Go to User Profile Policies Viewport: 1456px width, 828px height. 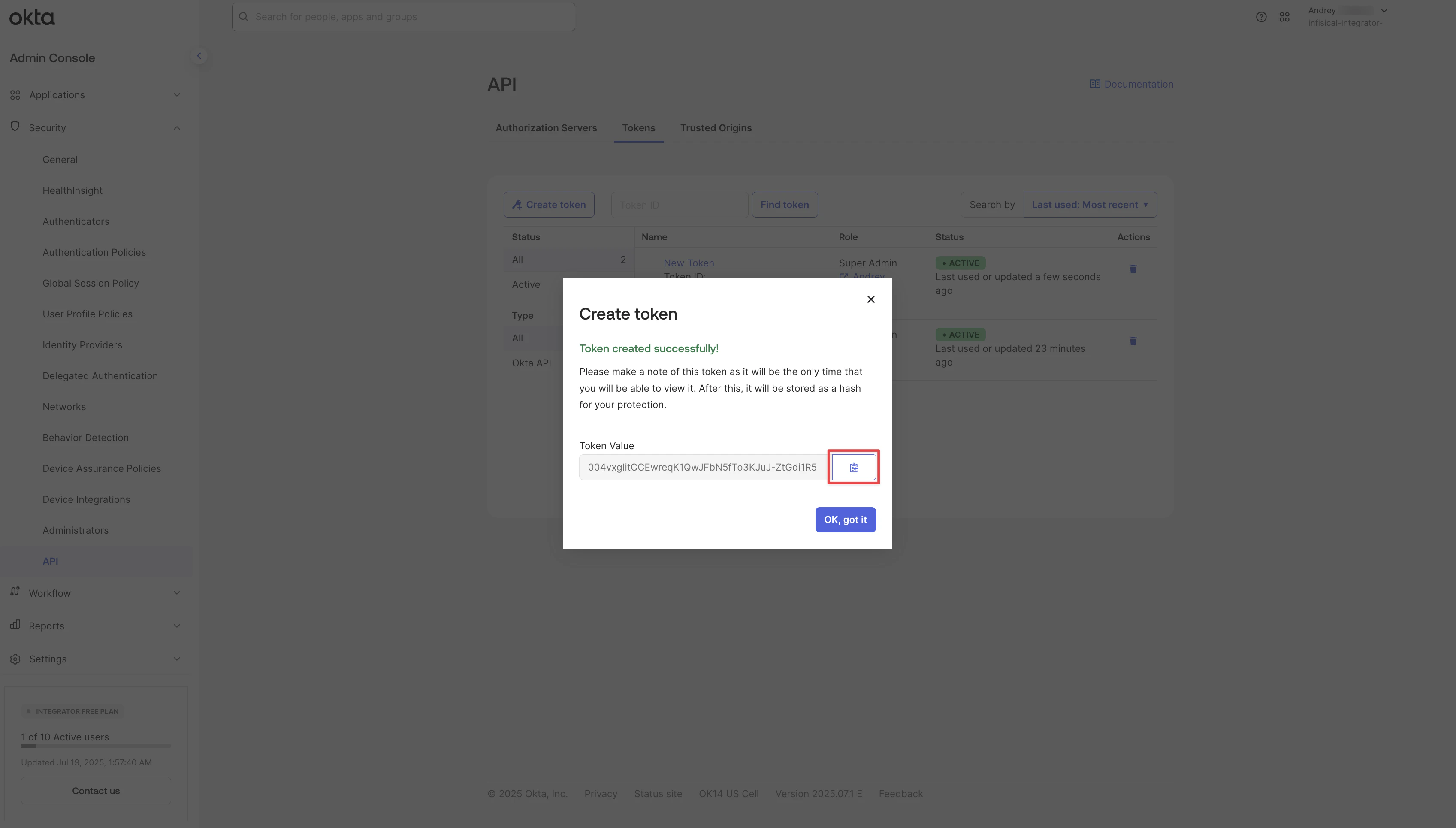(x=88, y=314)
